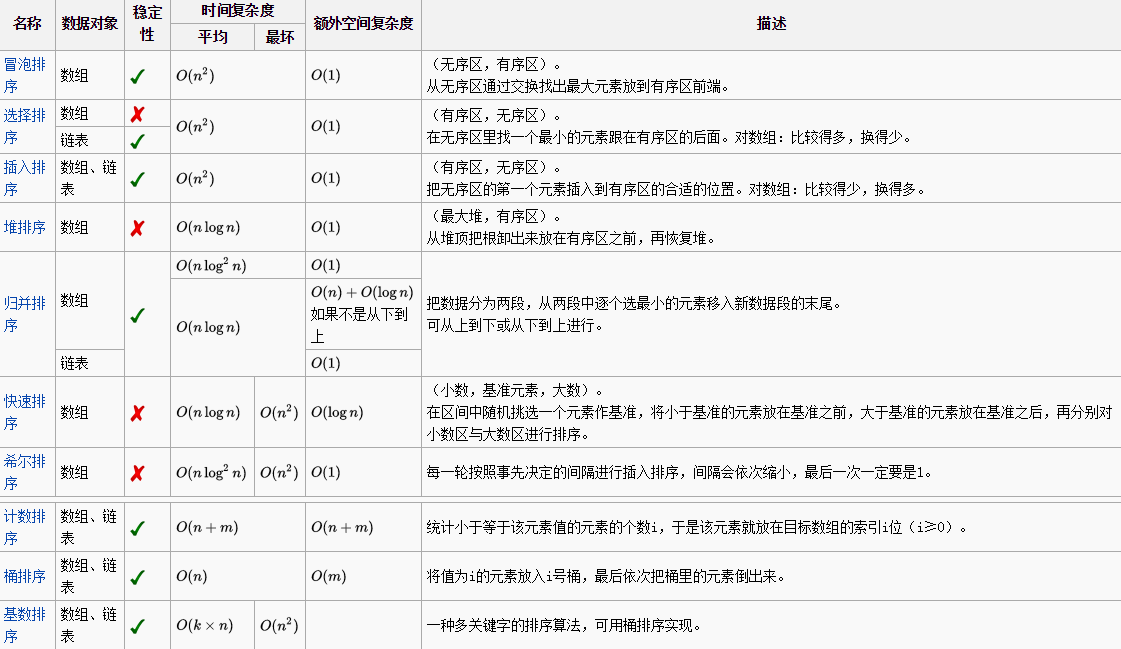Click worst-case O(n²) in 希尔排序 row
Screen dimensions: 1121x649
point(279,472)
